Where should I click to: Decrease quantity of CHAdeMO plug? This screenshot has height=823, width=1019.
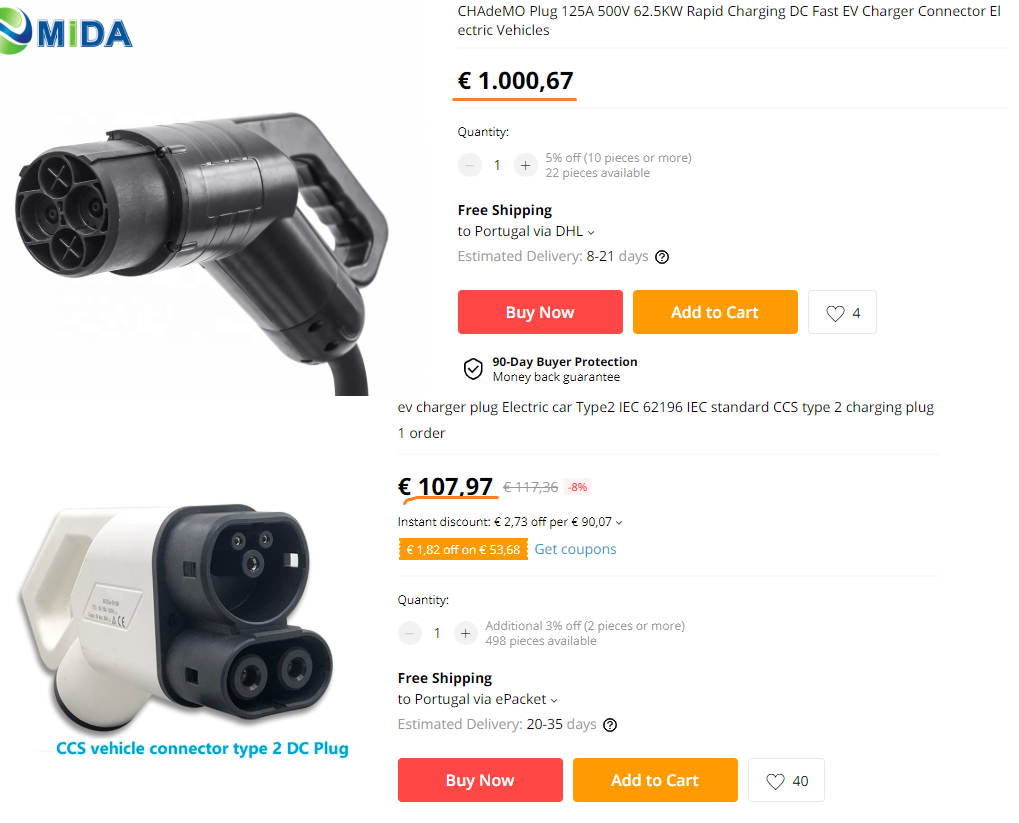coord(469,165)
